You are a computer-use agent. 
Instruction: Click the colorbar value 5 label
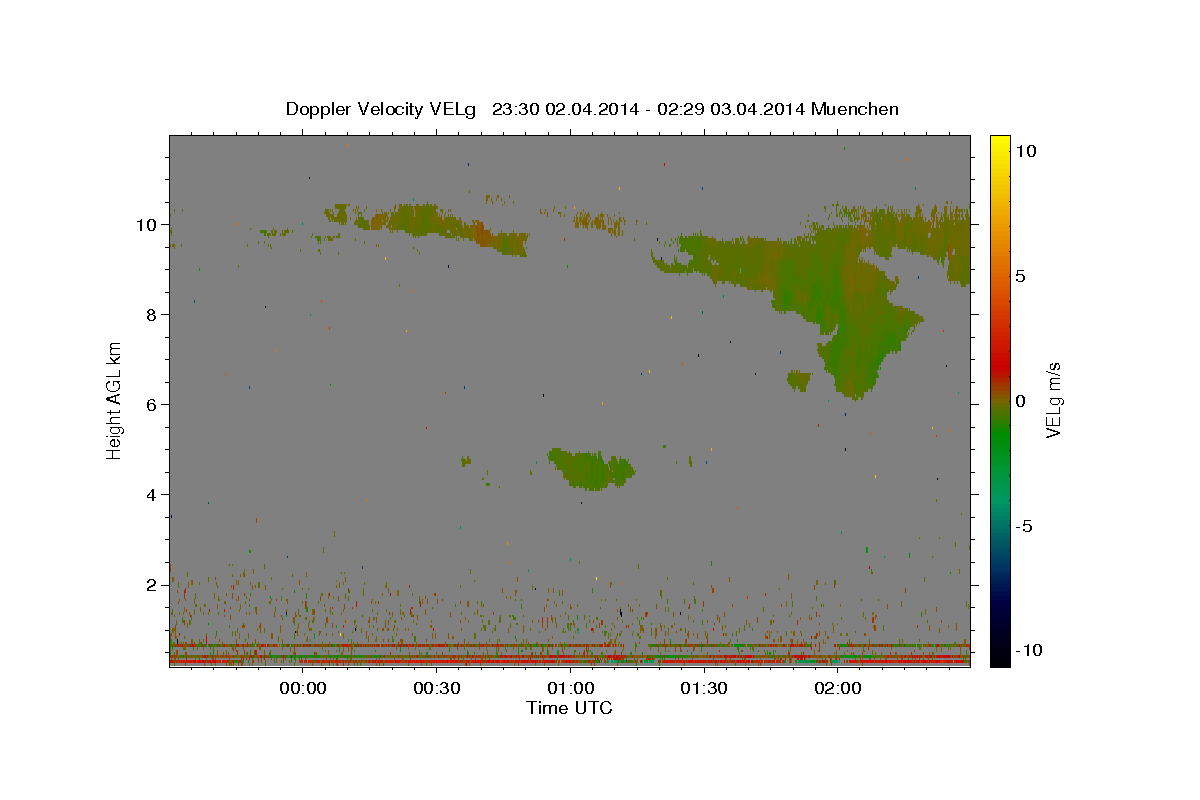[x=1020, y=276]
